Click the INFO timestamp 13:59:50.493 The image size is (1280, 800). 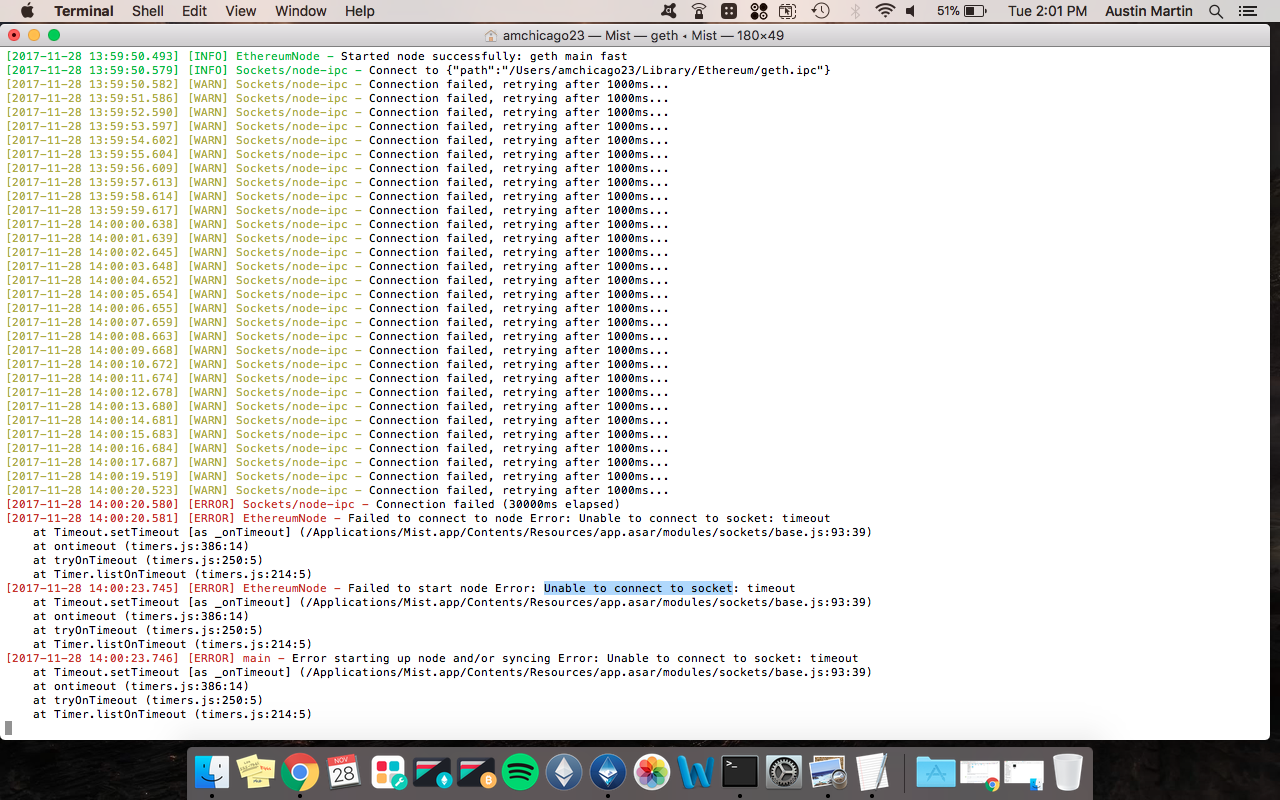tap(93, 56)
